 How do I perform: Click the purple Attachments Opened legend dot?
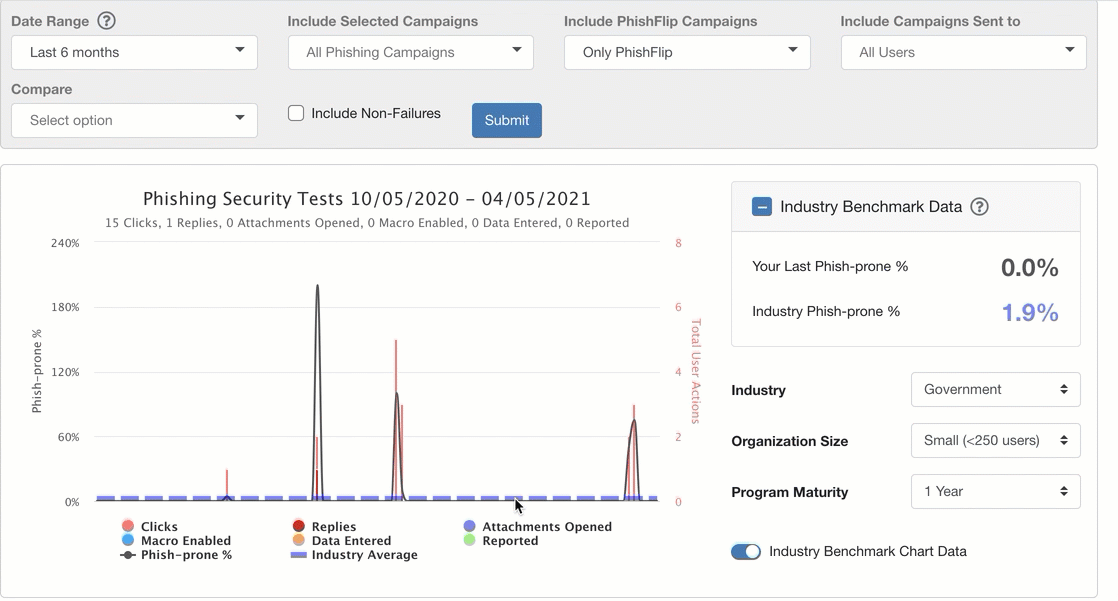[x=468, y=526]
